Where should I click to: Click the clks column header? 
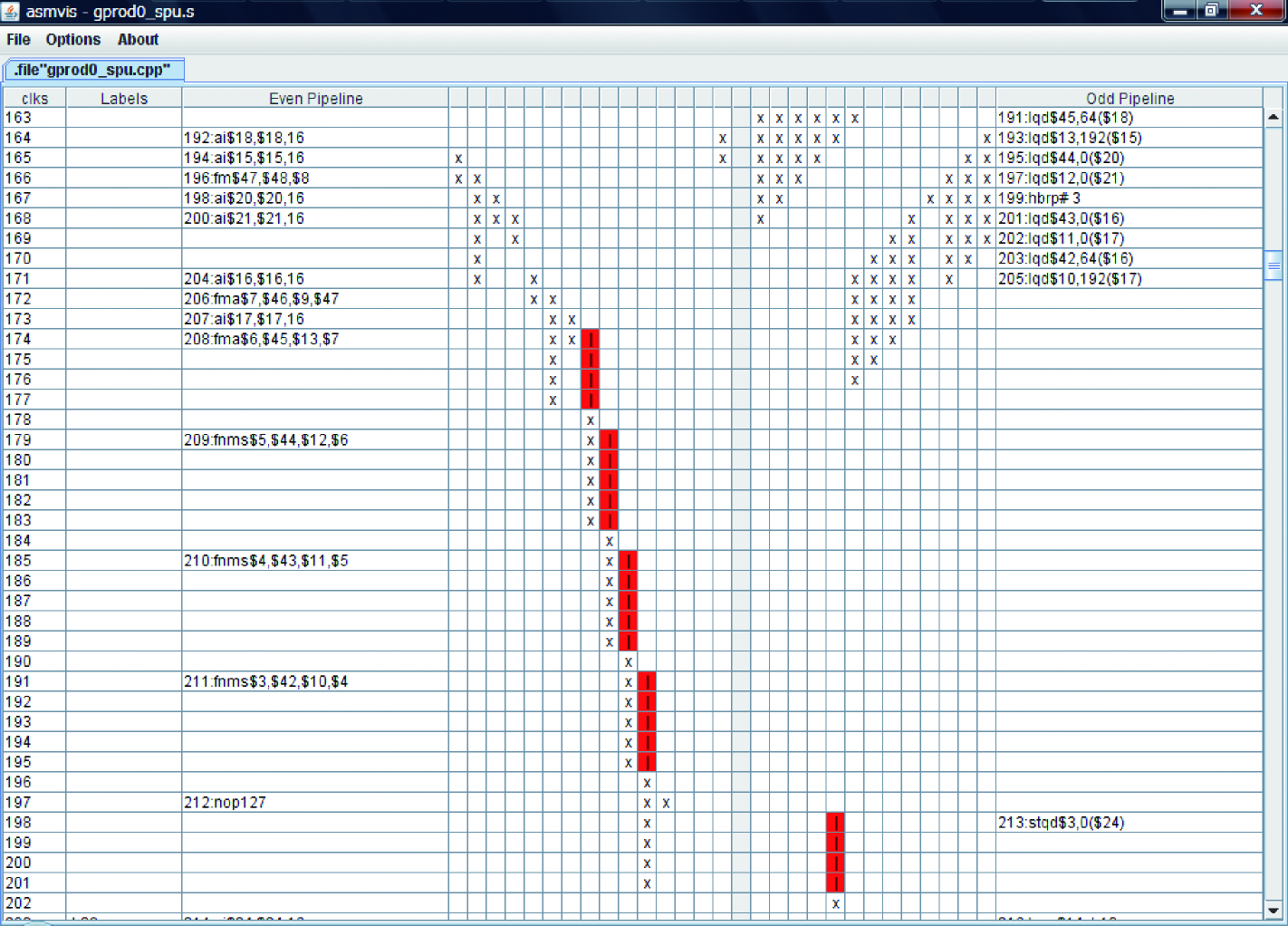tap(35, 99)
